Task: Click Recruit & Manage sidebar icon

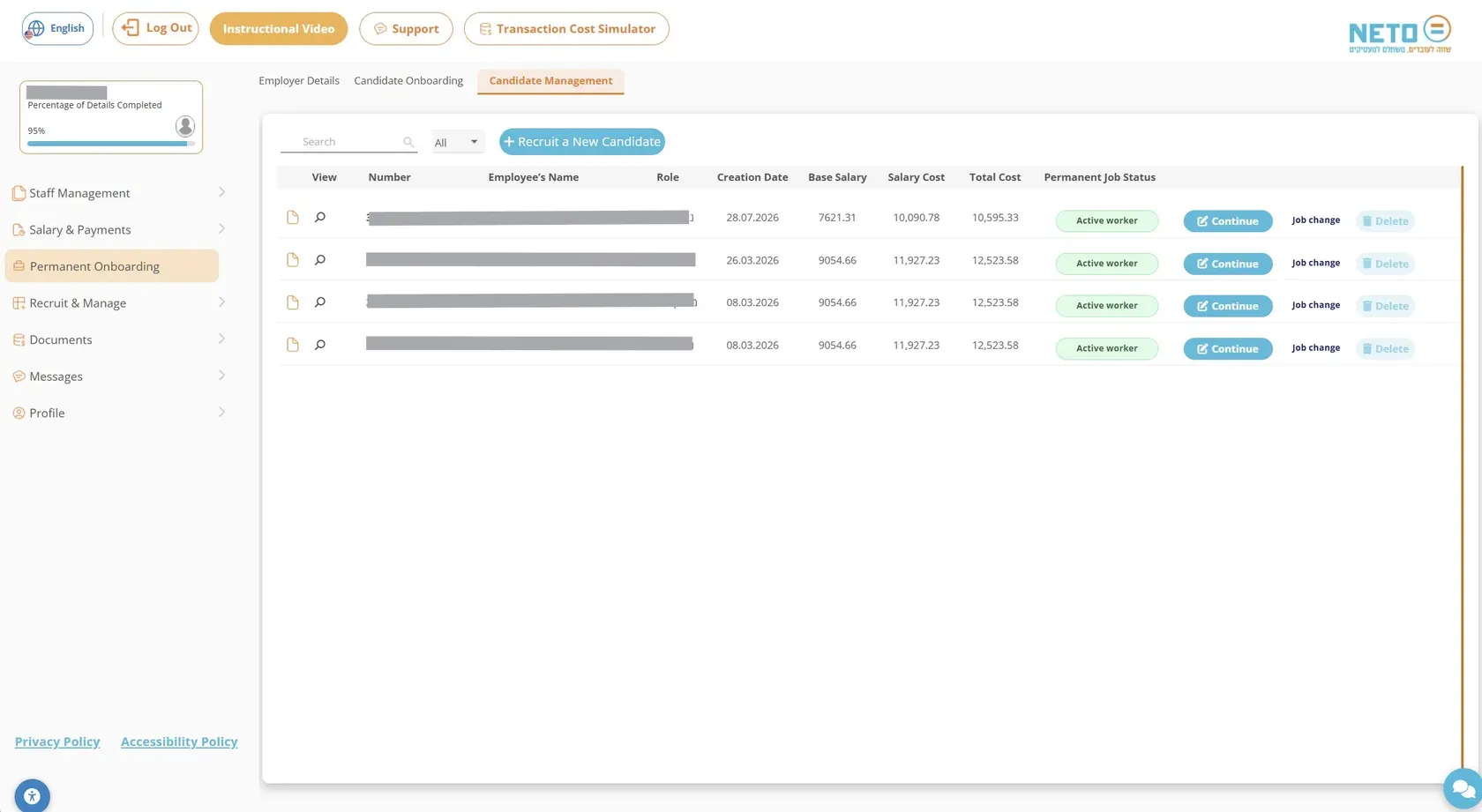Action: 19,303
